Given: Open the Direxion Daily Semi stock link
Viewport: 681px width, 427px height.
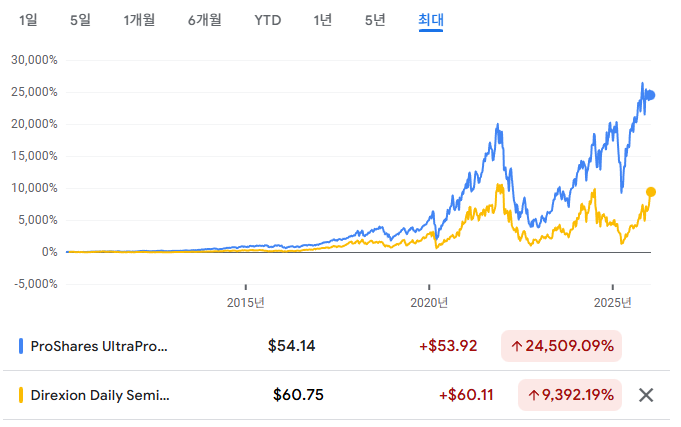Looking at the screenshot, I should (102, 394).
